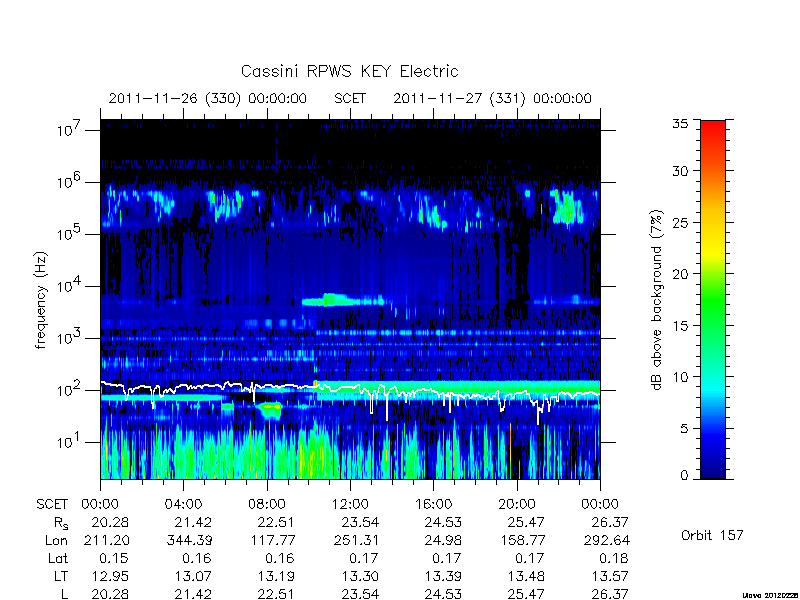Click the colorbar tick value '5'
The height and width of the screenshot is (600, 800).
click(x=684, y=429)
